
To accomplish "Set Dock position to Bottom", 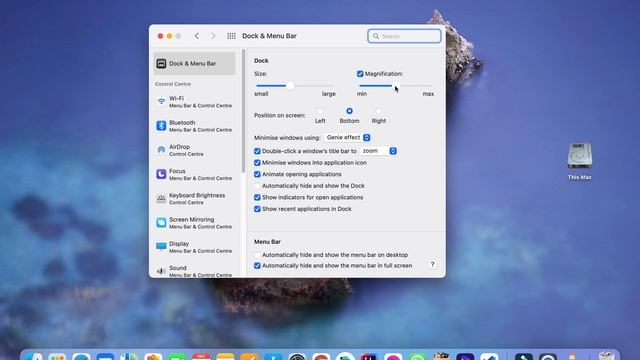I will pos(349,111).
